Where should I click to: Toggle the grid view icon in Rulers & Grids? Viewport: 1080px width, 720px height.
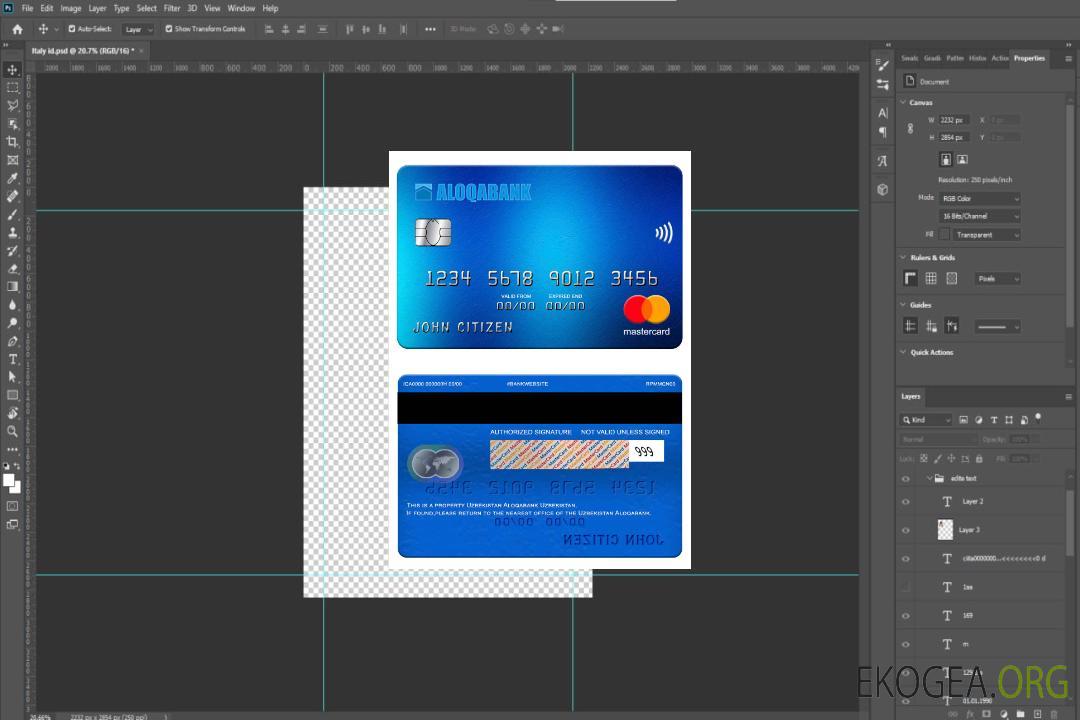click(931, 278)
